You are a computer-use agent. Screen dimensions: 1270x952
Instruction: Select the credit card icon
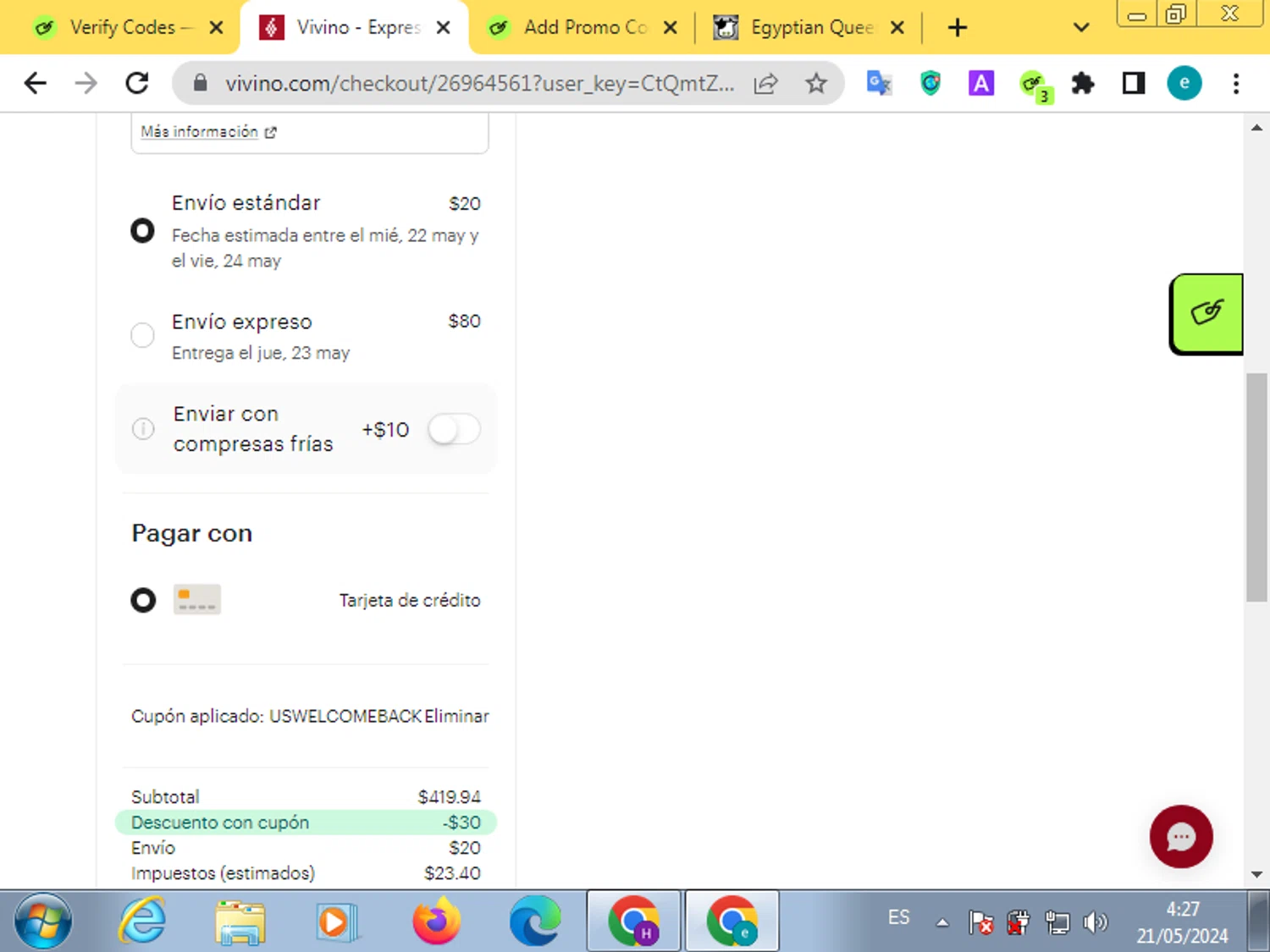[197, 599]
